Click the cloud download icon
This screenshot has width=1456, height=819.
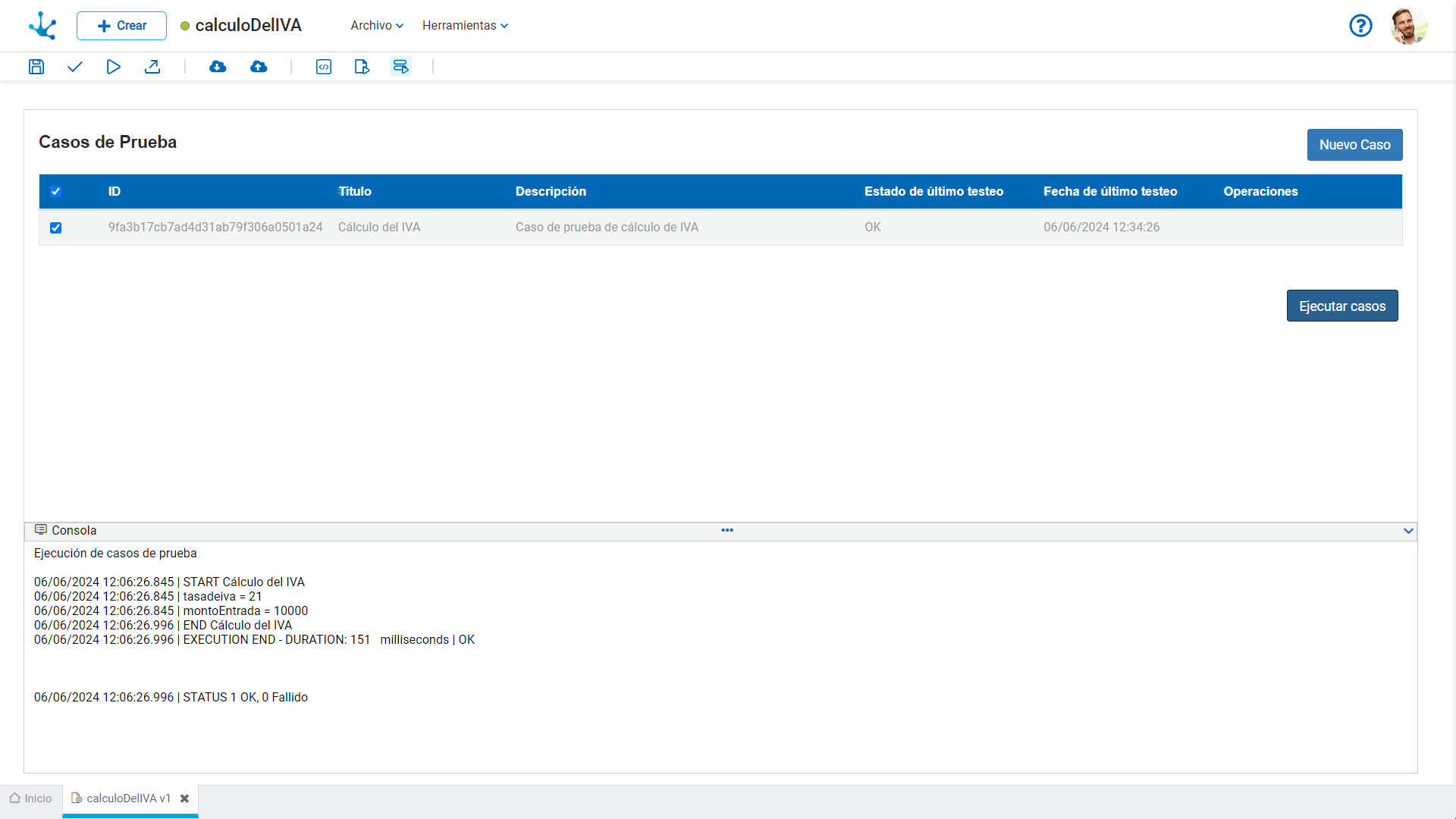pos(218,67)
